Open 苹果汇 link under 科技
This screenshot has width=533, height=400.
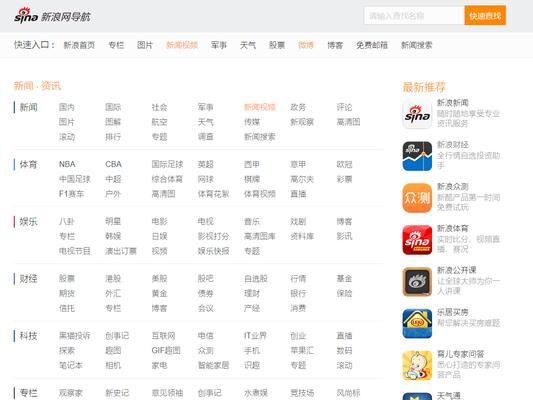(302, 350)
